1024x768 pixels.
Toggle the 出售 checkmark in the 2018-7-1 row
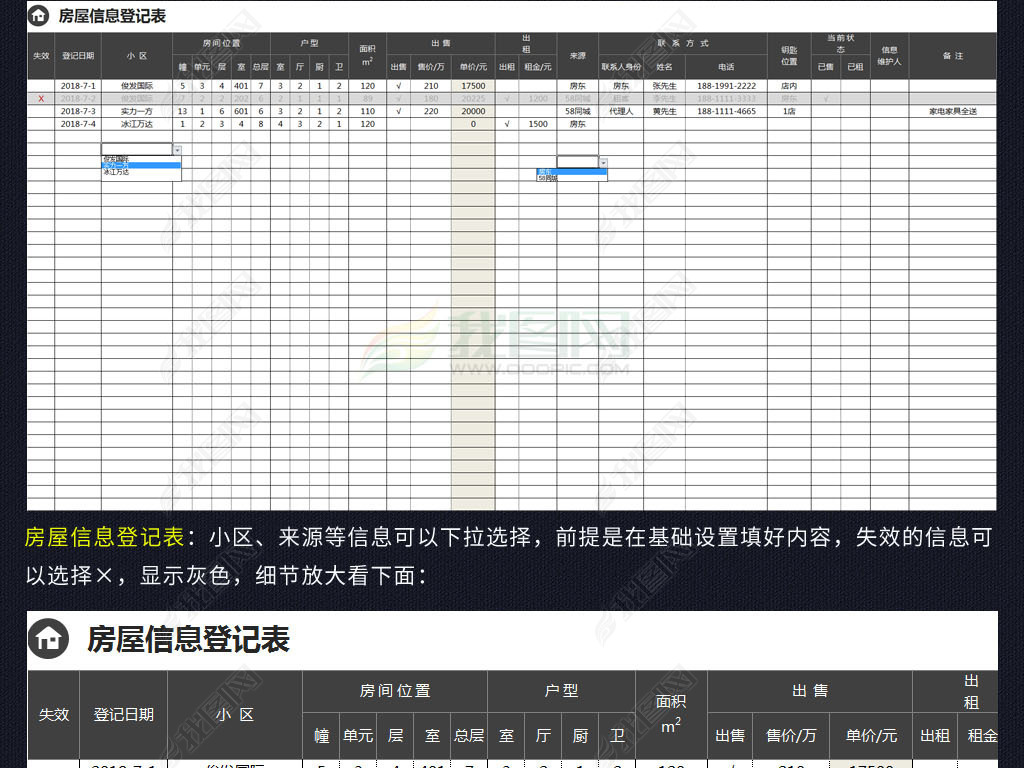tap(398, 86)
